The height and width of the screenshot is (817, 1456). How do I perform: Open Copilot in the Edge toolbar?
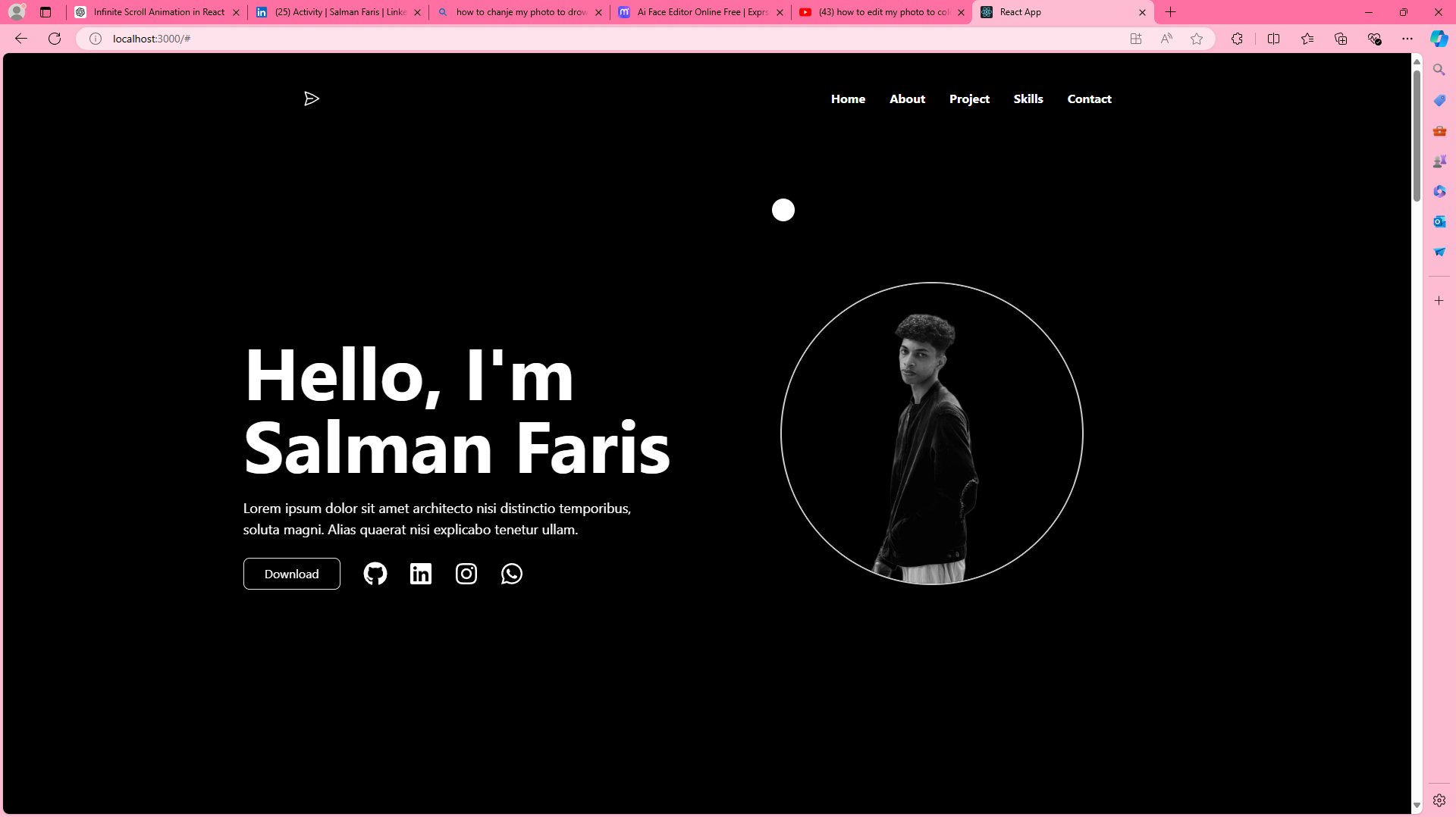(x=1439, y=39)
